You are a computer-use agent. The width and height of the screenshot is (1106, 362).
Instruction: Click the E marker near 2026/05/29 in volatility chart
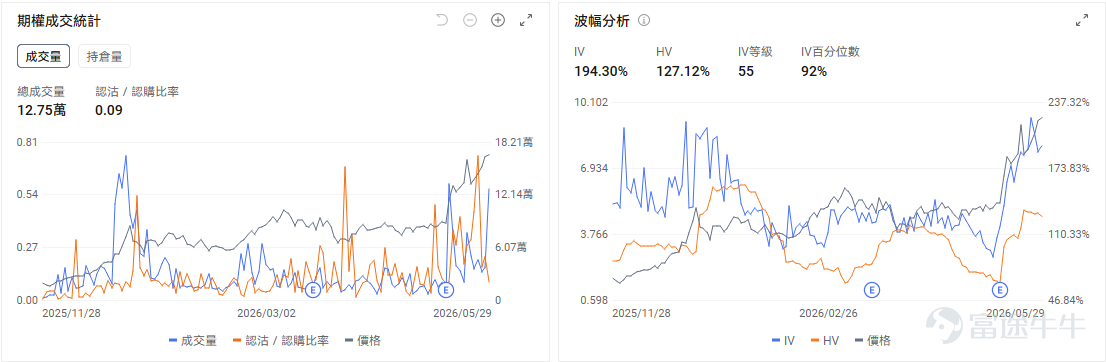[x=1000, y=289]
